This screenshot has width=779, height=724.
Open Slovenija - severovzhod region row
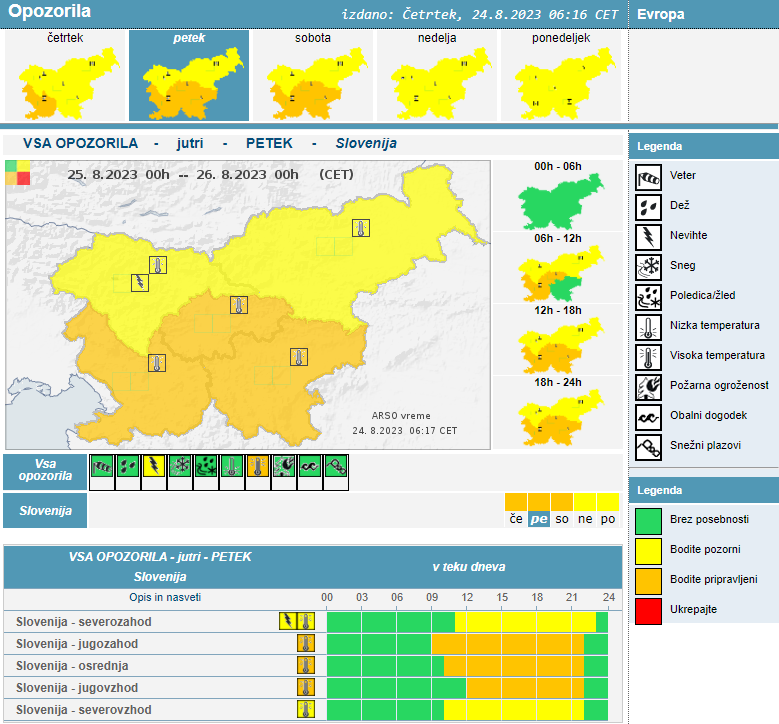coord(83,709)
